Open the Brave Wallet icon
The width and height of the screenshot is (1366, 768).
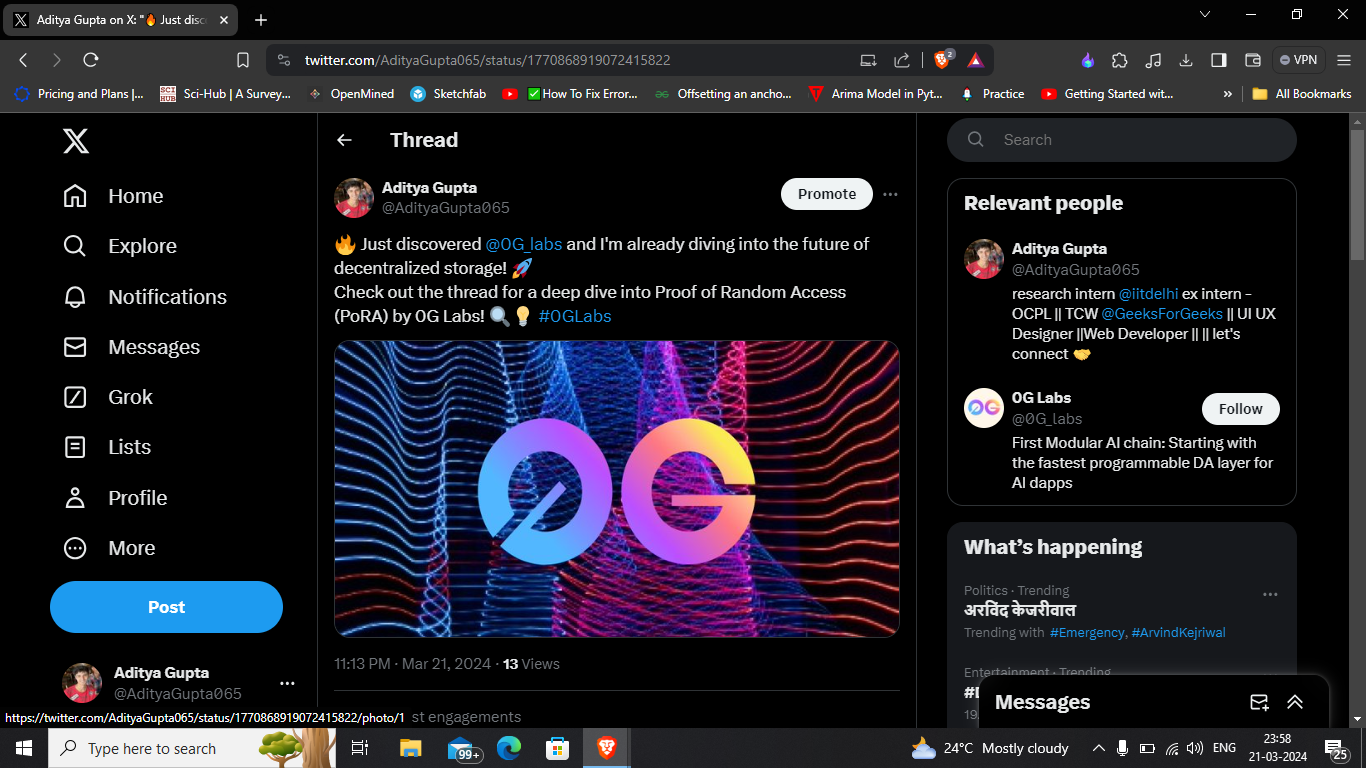pyautogui.click(x=1252, y=60)
